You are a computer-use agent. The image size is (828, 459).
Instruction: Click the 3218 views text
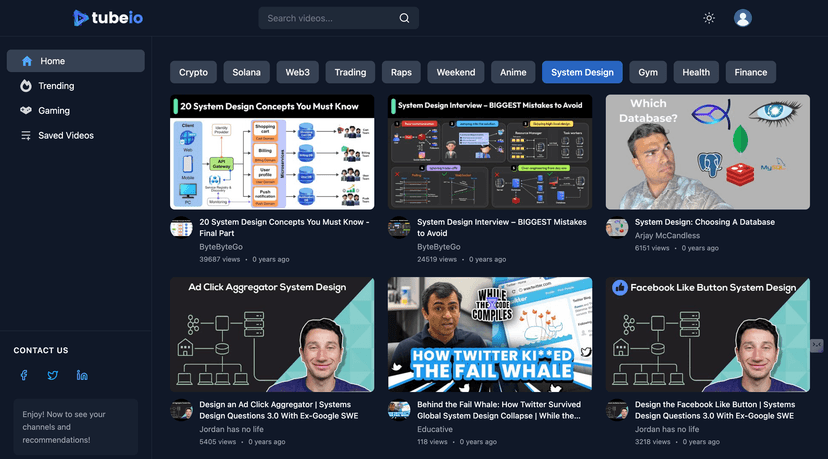(653, 442)
